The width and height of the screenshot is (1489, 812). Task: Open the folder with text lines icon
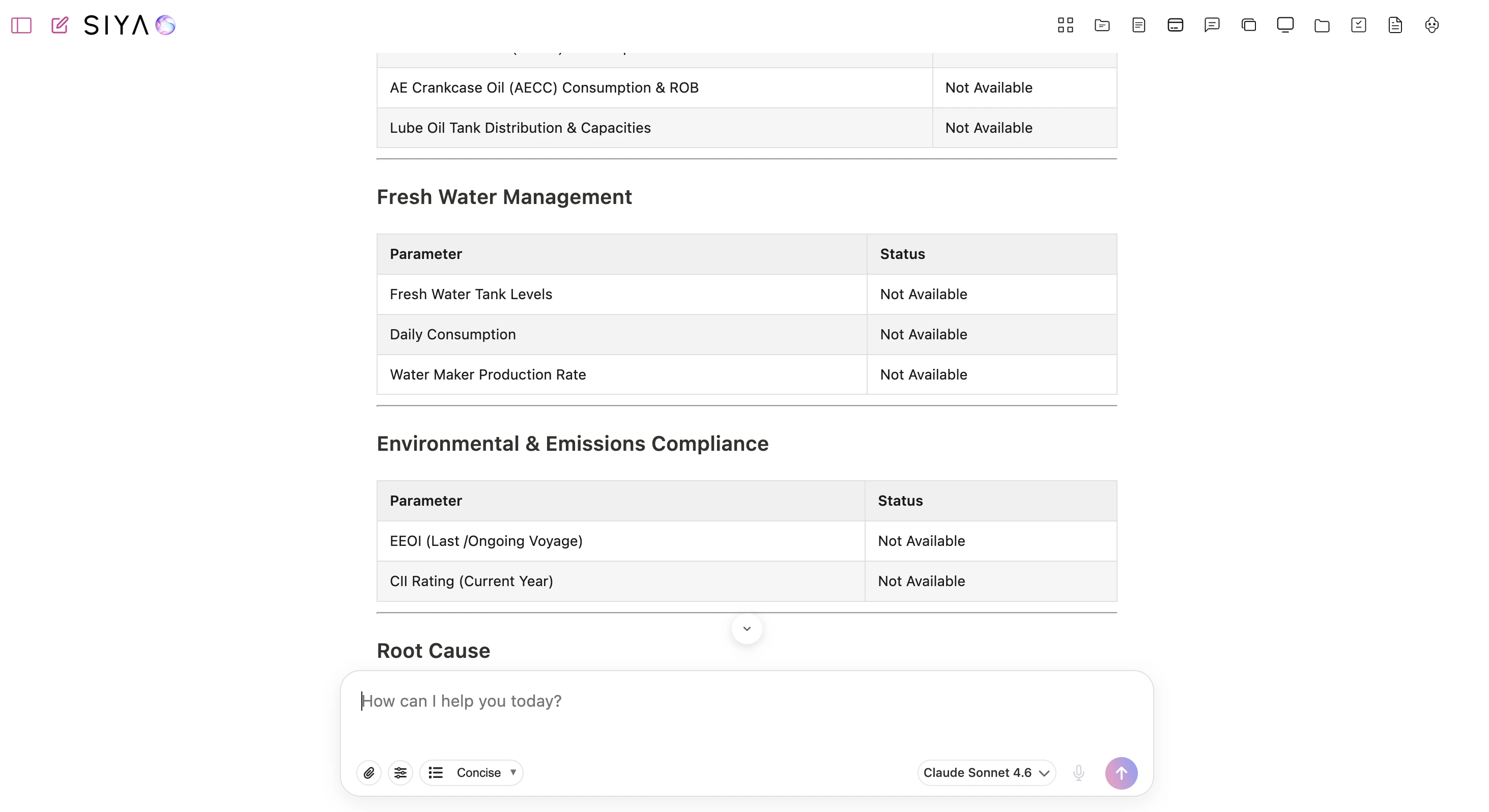(1102, 25)
